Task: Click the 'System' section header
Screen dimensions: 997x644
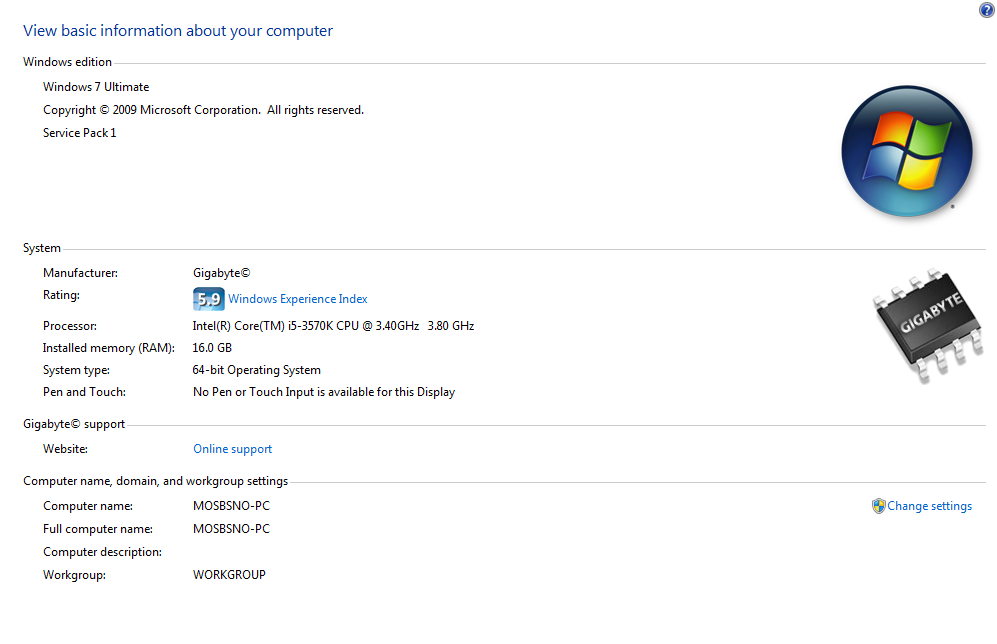Action: click(42, 248)
